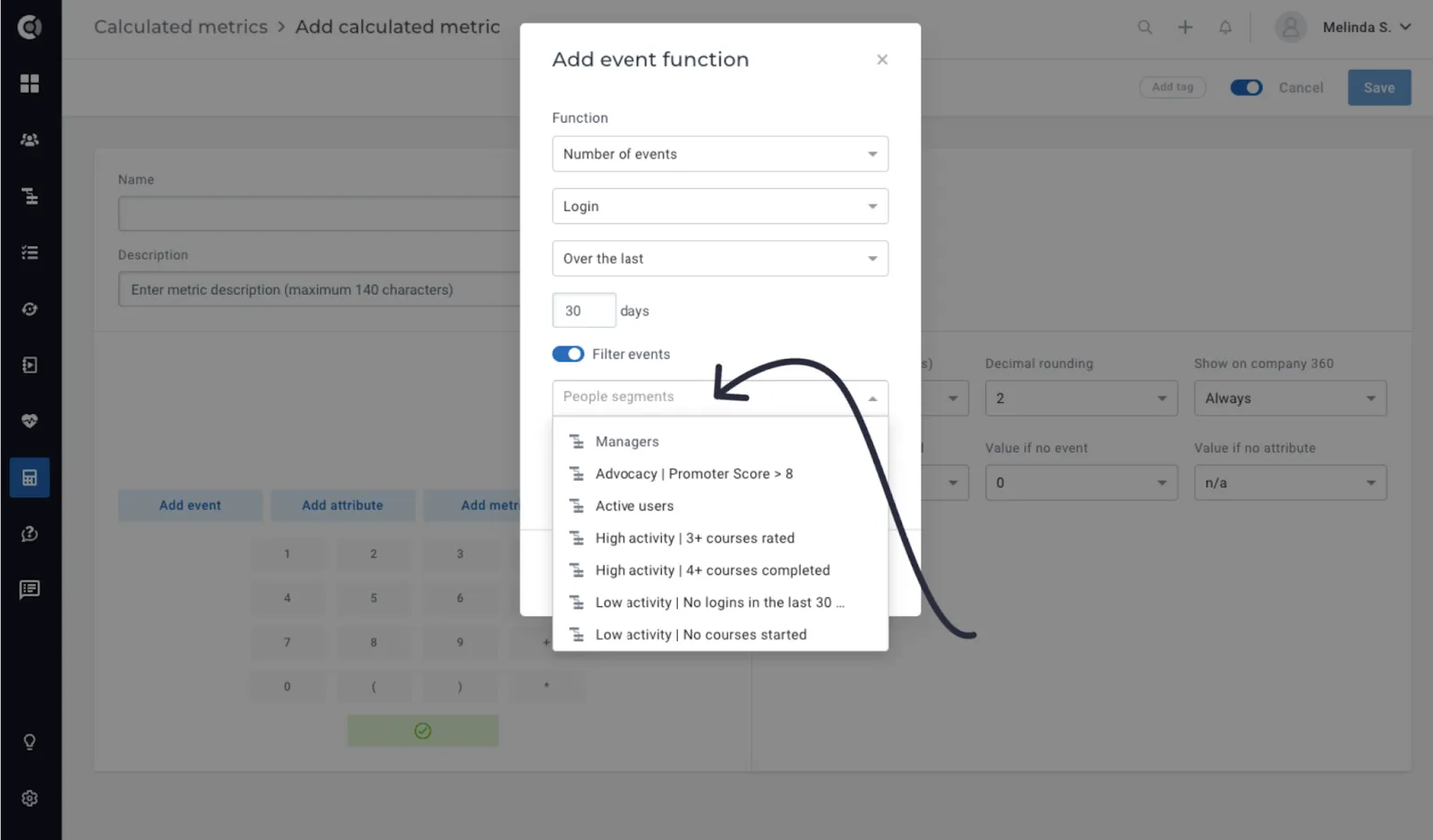Open the chat messages icon in sidebar
This screenshot has width=1433, height=840.
coord(30,589)
